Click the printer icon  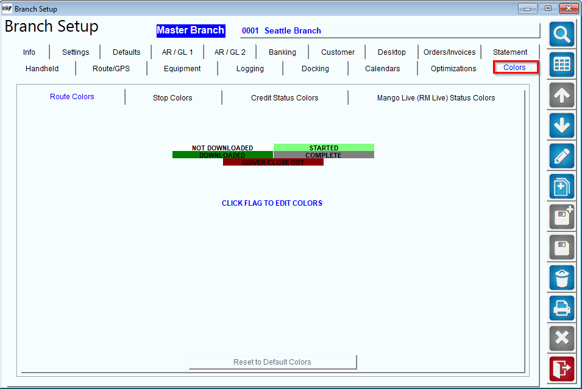click(x=562, y=308)
